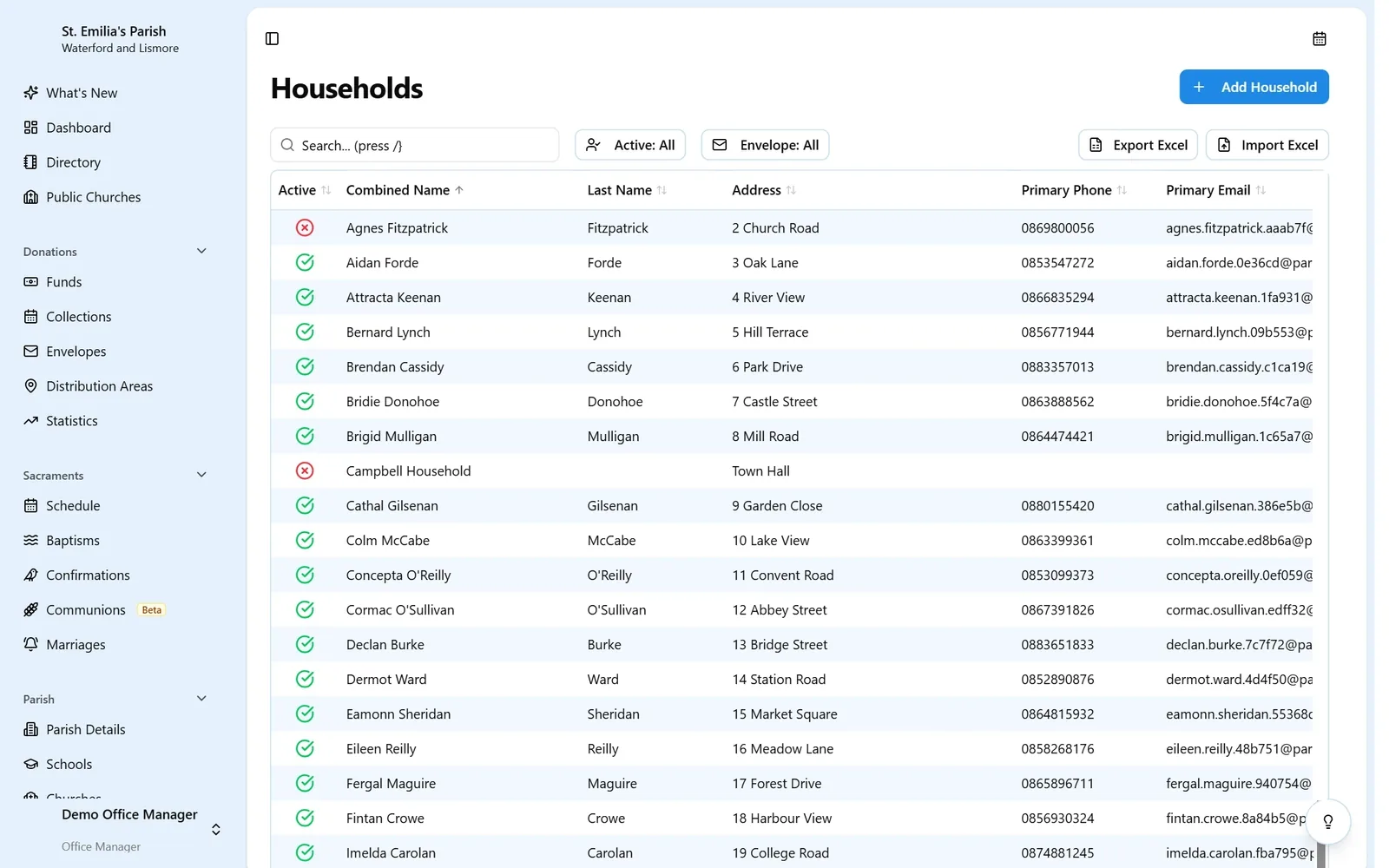Open the Envelope: All filter
This screenshot has height=868, width=1389.
tap(765, 145)
